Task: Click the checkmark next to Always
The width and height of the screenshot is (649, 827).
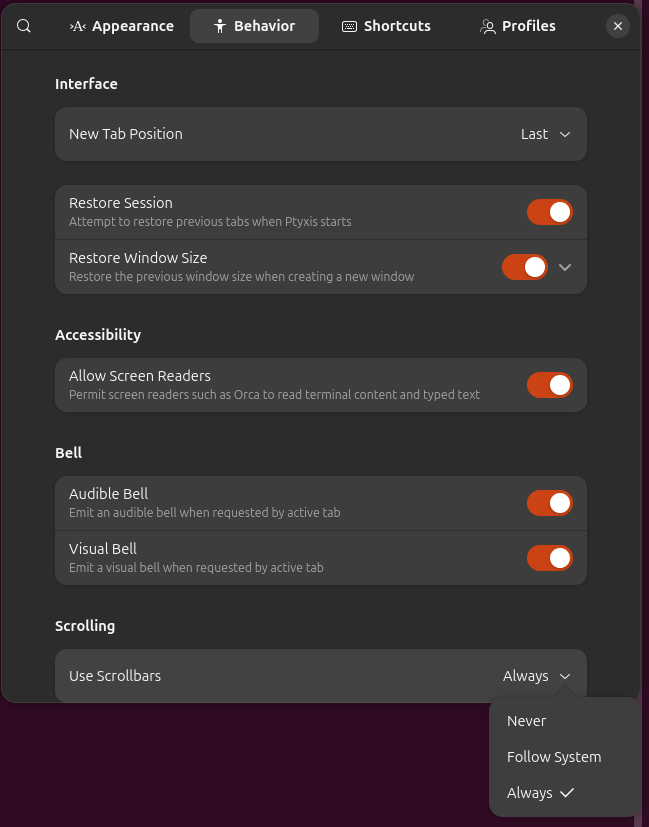Action: (567, 792)
